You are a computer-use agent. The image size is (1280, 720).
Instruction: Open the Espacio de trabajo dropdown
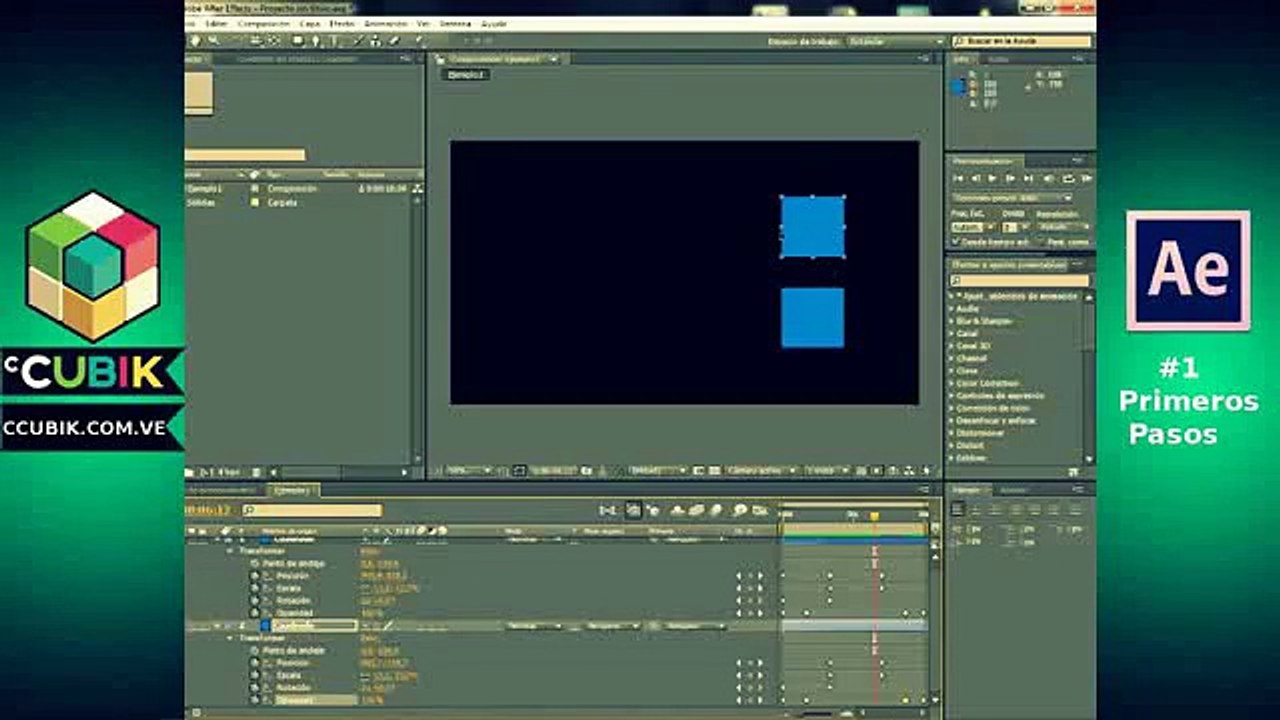[x=895, y=41]
